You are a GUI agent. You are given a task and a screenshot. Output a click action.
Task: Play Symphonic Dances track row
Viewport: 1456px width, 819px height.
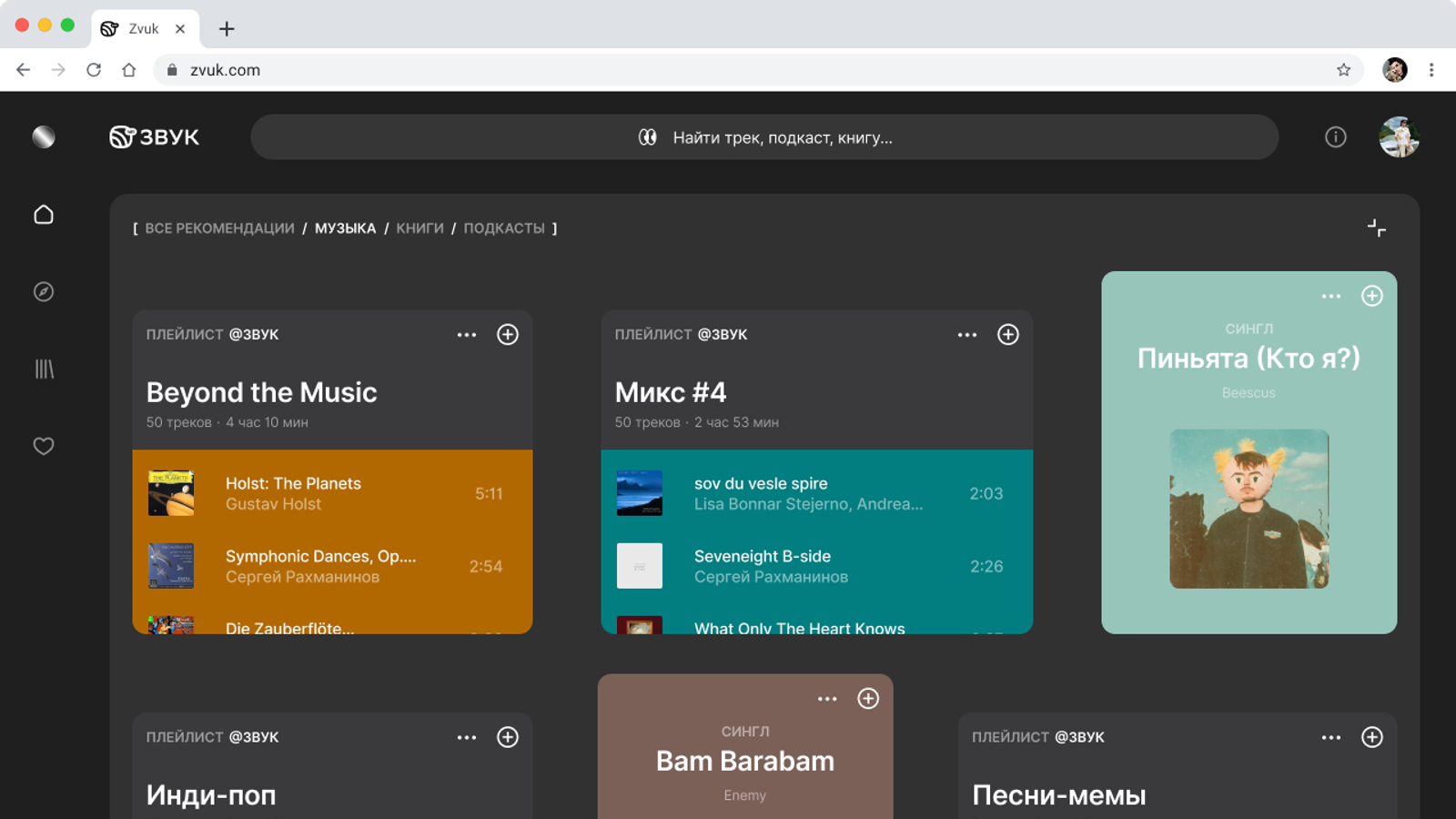point(332,566)
